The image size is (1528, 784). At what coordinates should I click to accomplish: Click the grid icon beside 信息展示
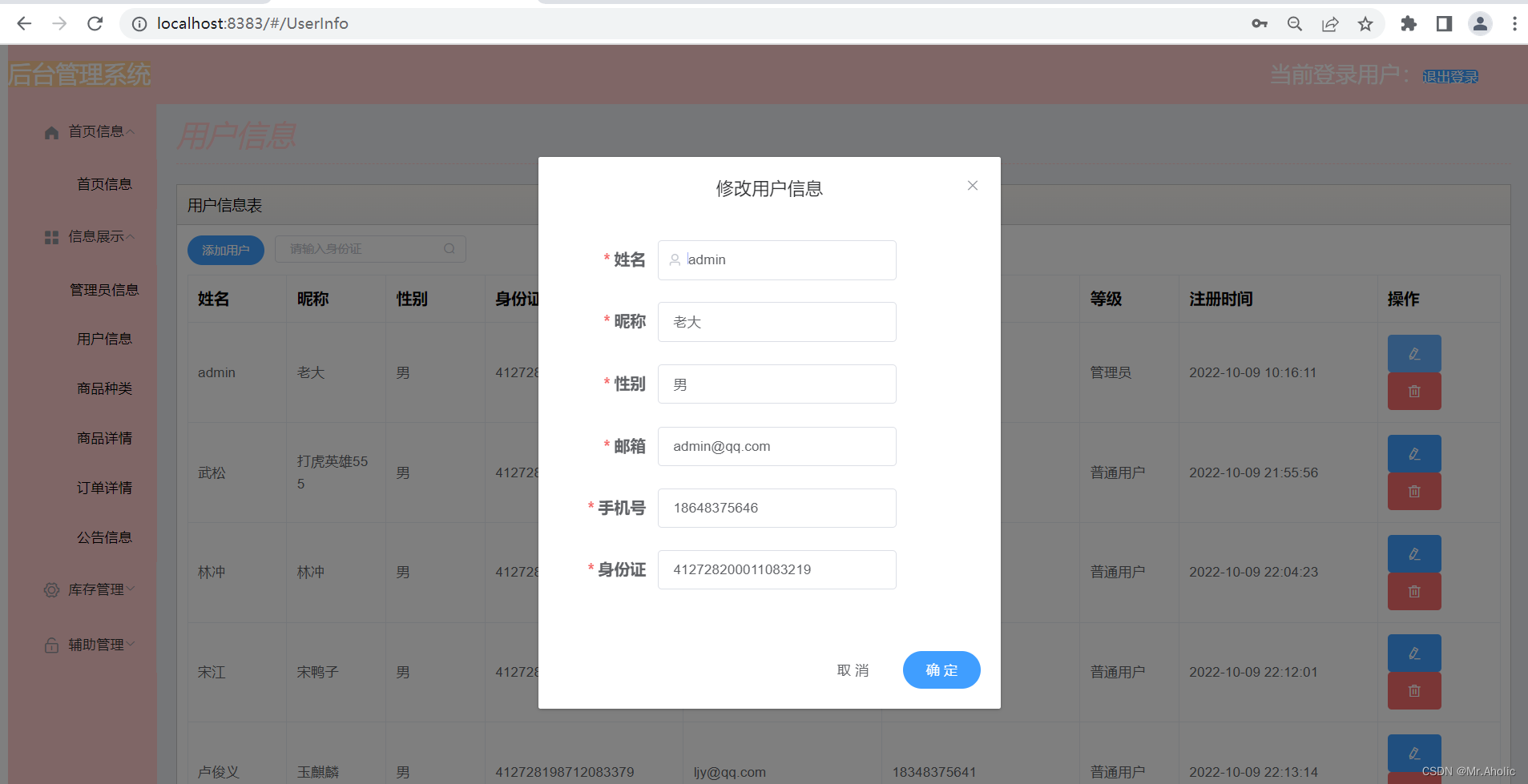click(51, 236)
